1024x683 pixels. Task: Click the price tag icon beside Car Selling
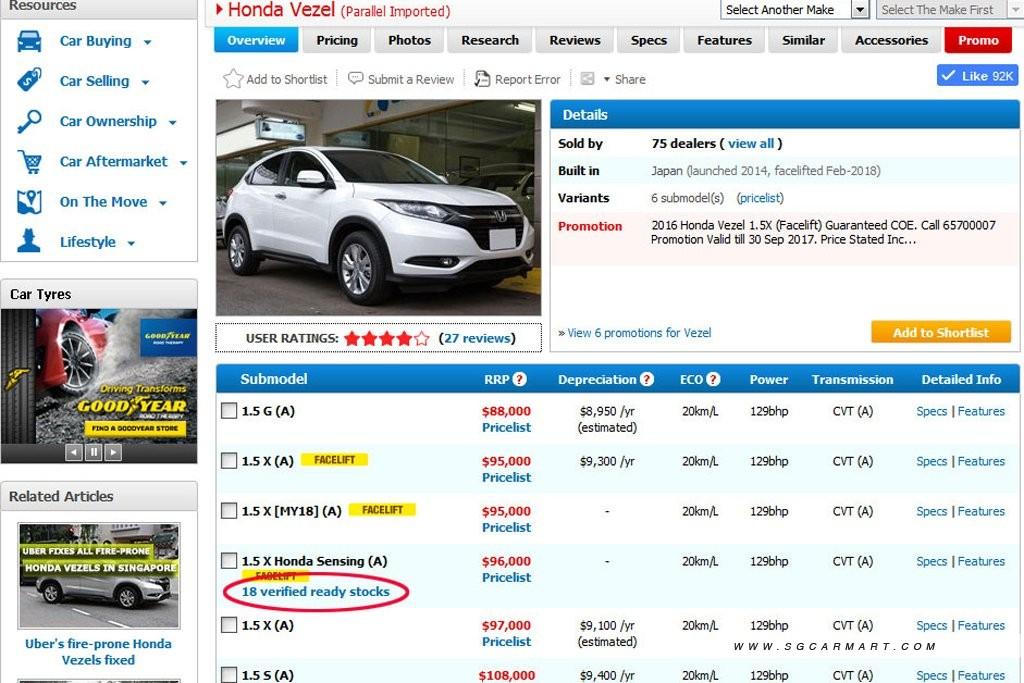30,81
